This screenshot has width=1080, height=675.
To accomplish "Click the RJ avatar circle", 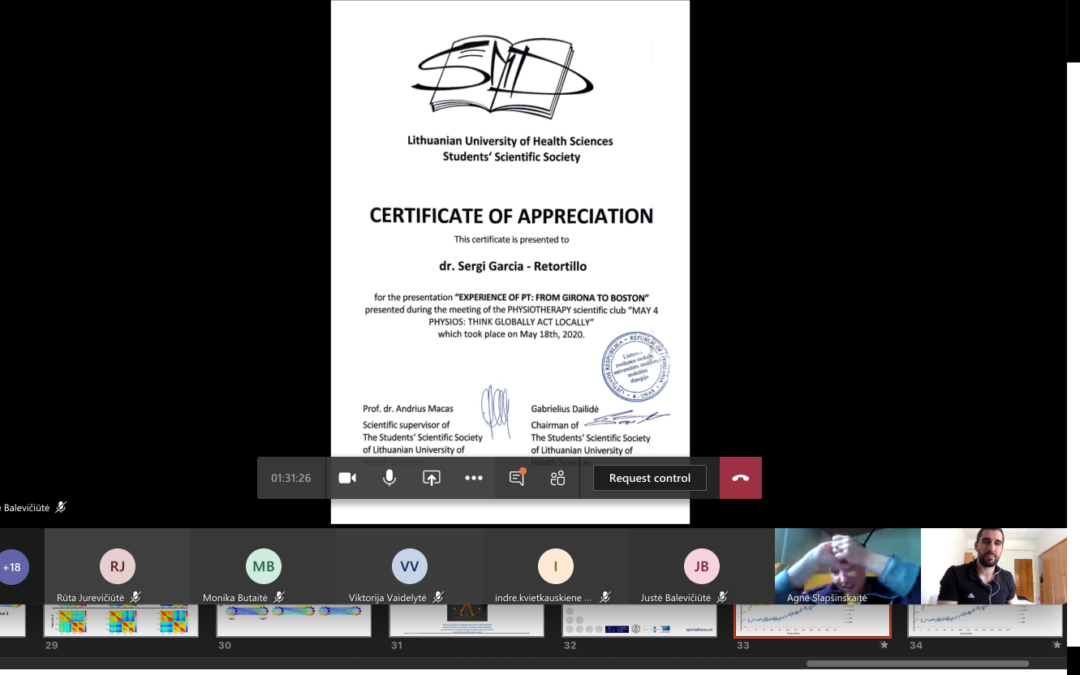I will (x=118, y=566).
